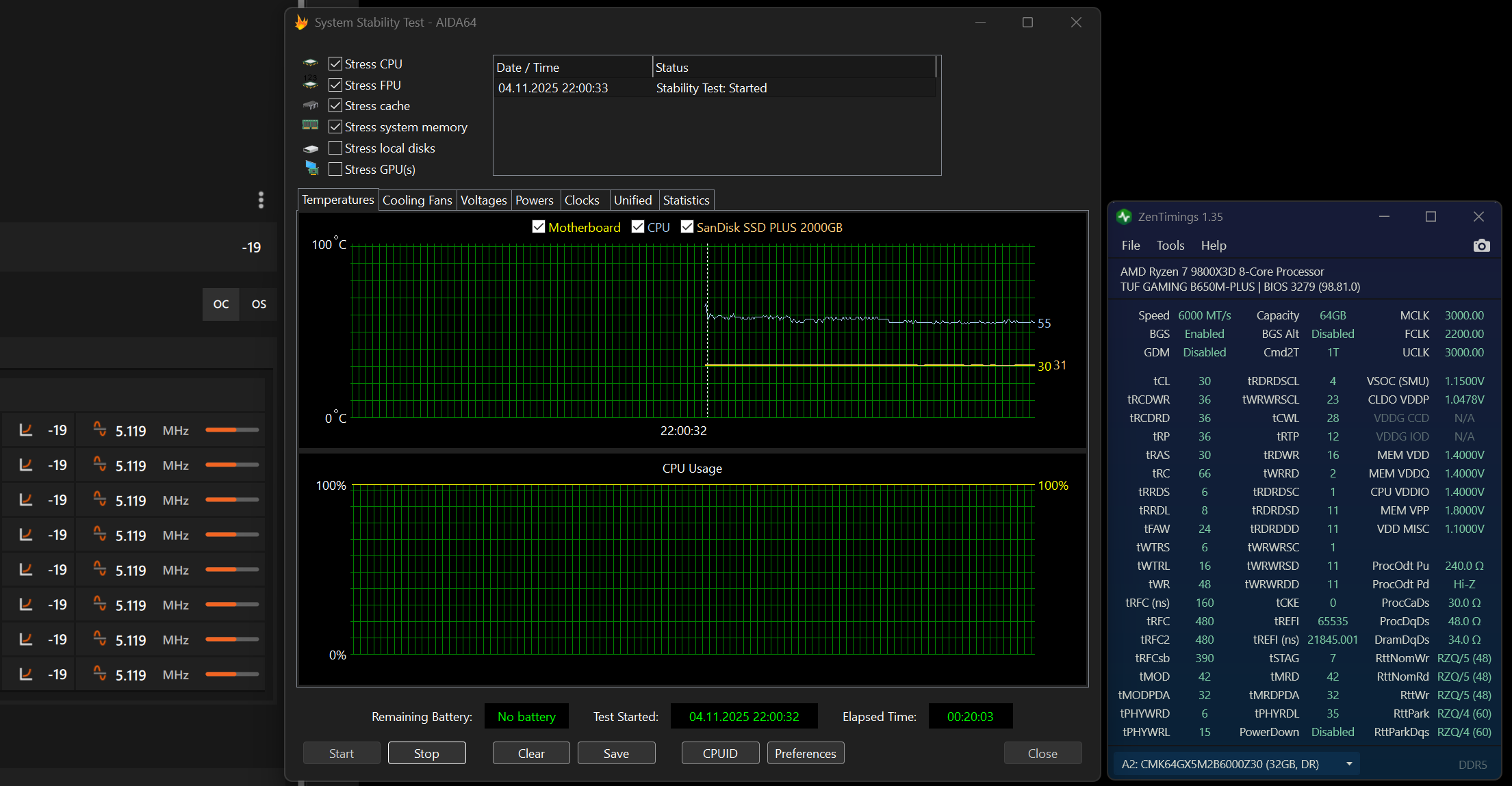Click the CPU chip icon beside Stress CPU

point(311,63)
